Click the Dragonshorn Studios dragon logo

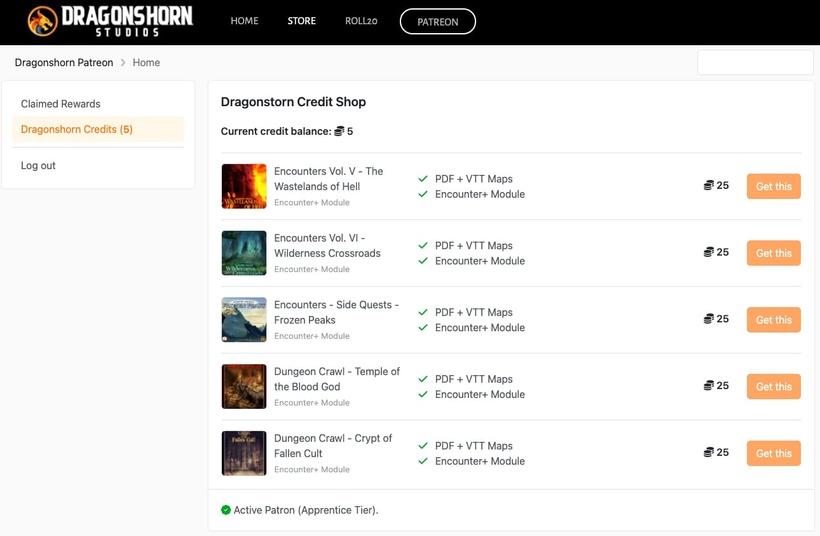[43, 21]
